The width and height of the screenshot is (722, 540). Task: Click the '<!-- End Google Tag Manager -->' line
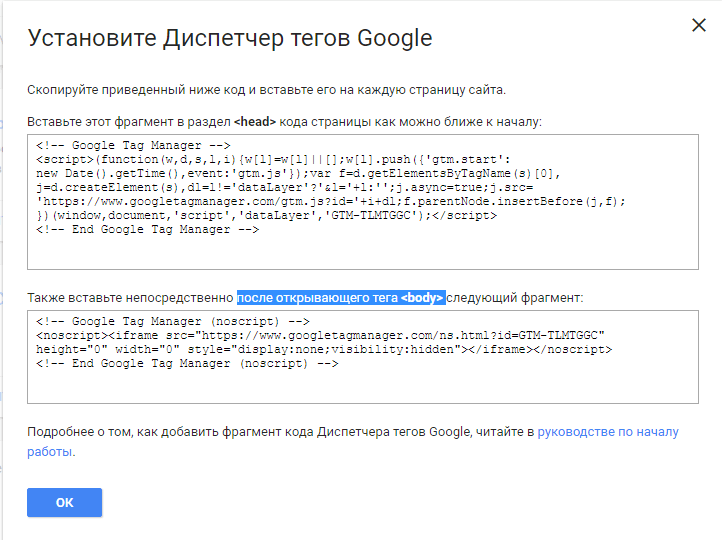coord(147,229)
